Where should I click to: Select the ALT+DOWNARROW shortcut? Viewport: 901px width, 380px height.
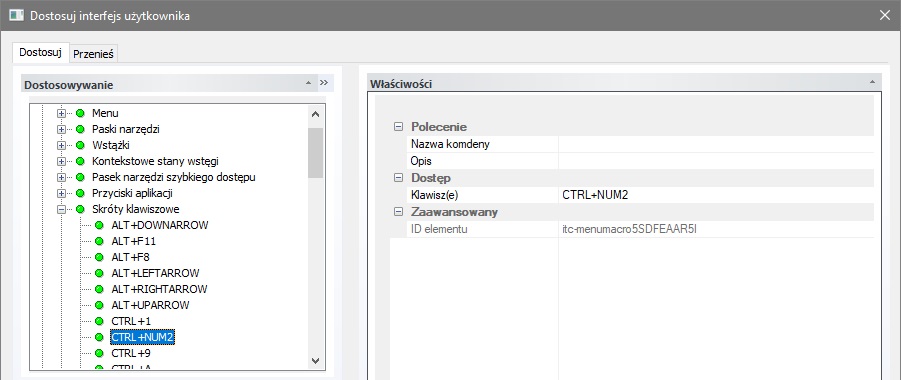click(160, 225)
